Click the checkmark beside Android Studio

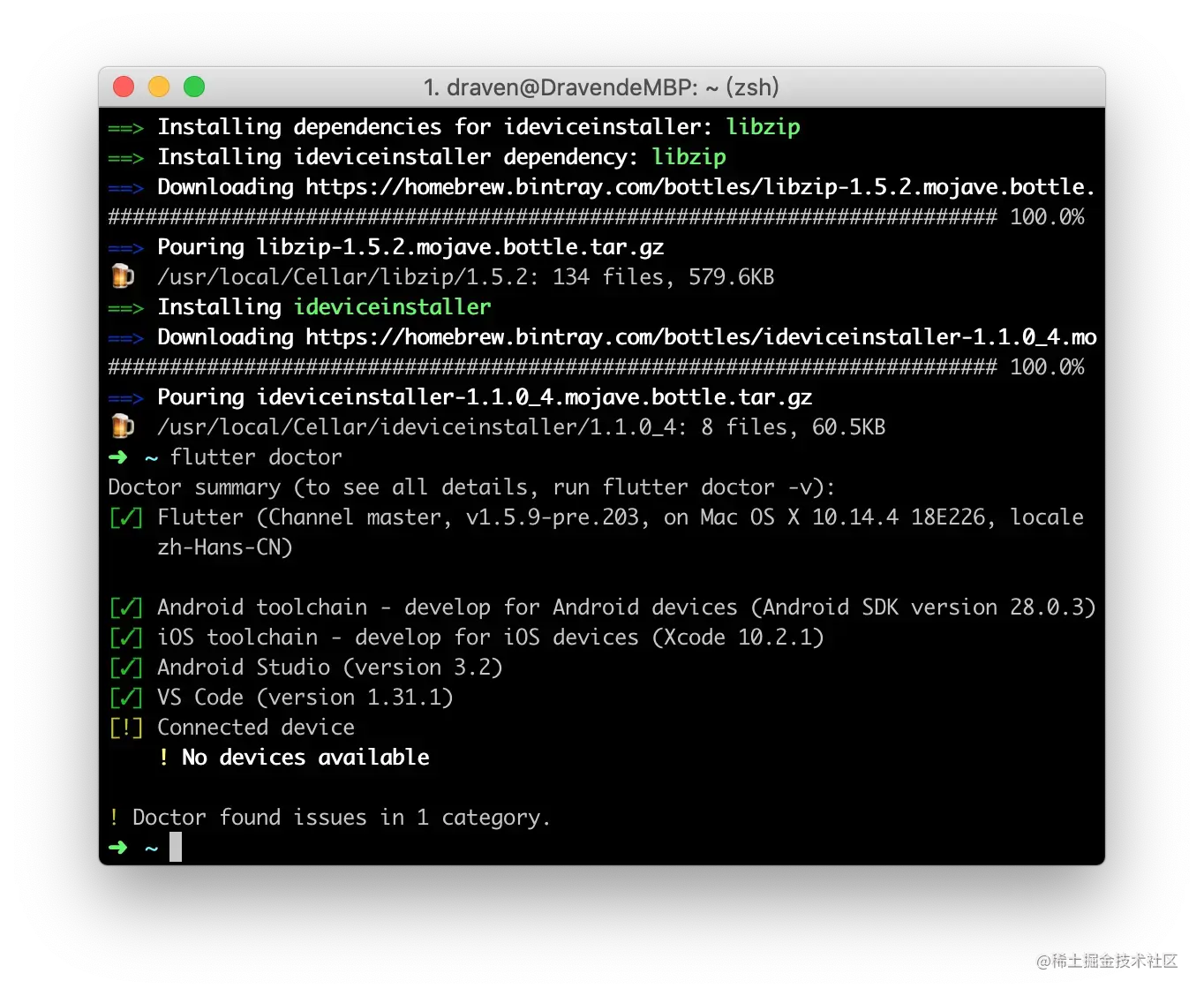125,668
